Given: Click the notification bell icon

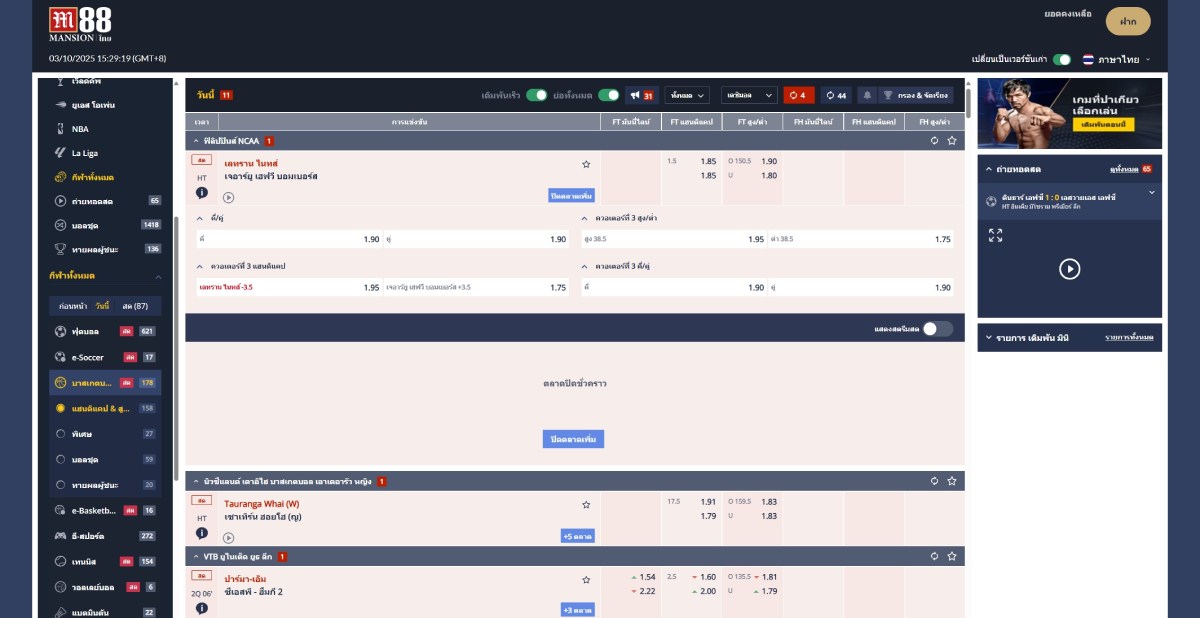Looking at the screenshot, I should (867, 95).
